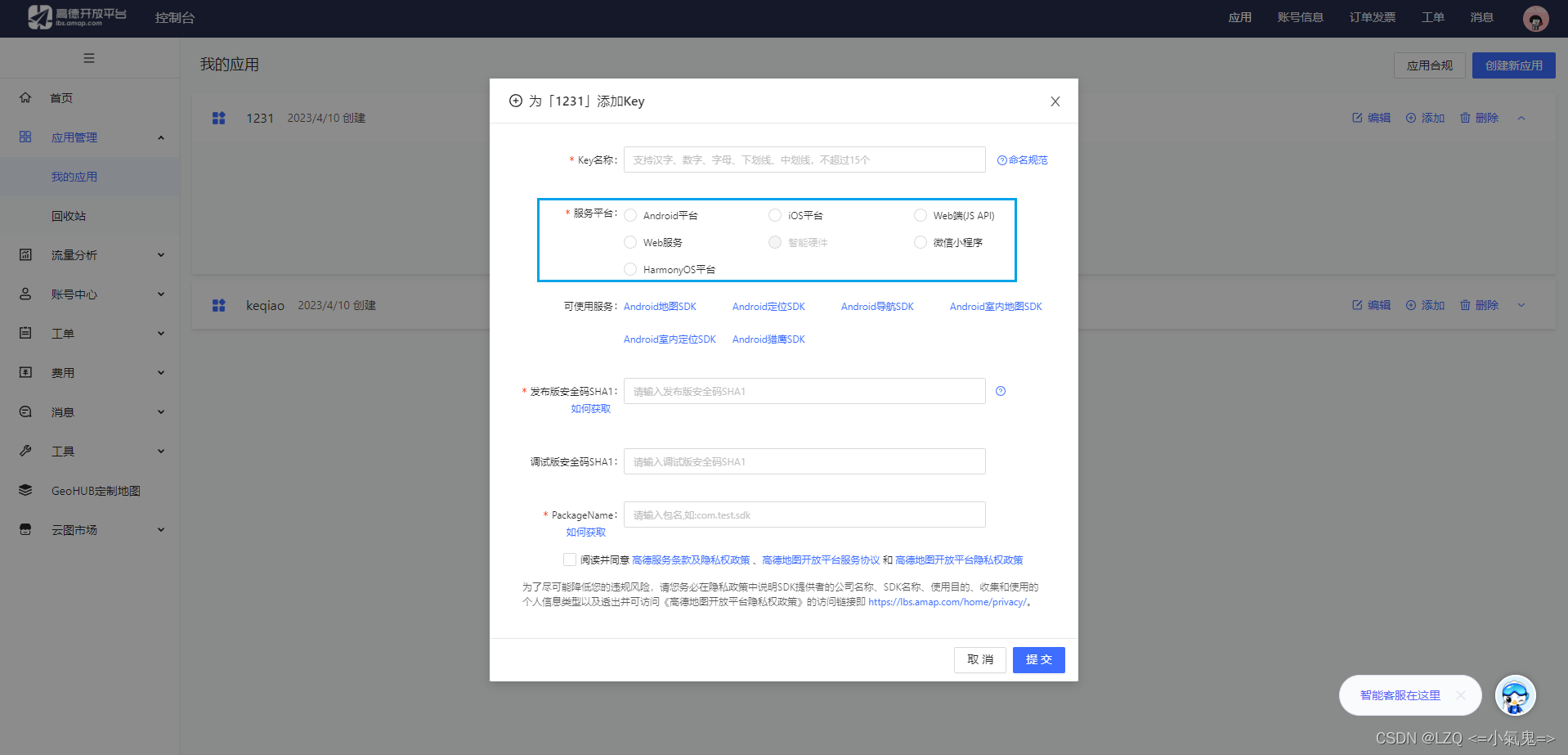Screen dimensions: 1568x755
Task: Toggle the sidebar hamburger menu icon
Action: click(89, 58)
